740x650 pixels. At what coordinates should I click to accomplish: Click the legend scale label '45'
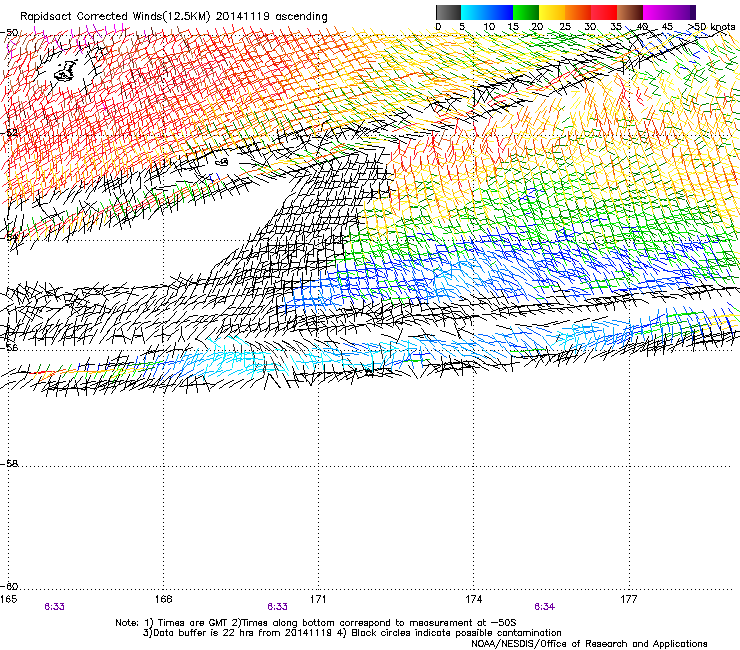click(667, 26)
